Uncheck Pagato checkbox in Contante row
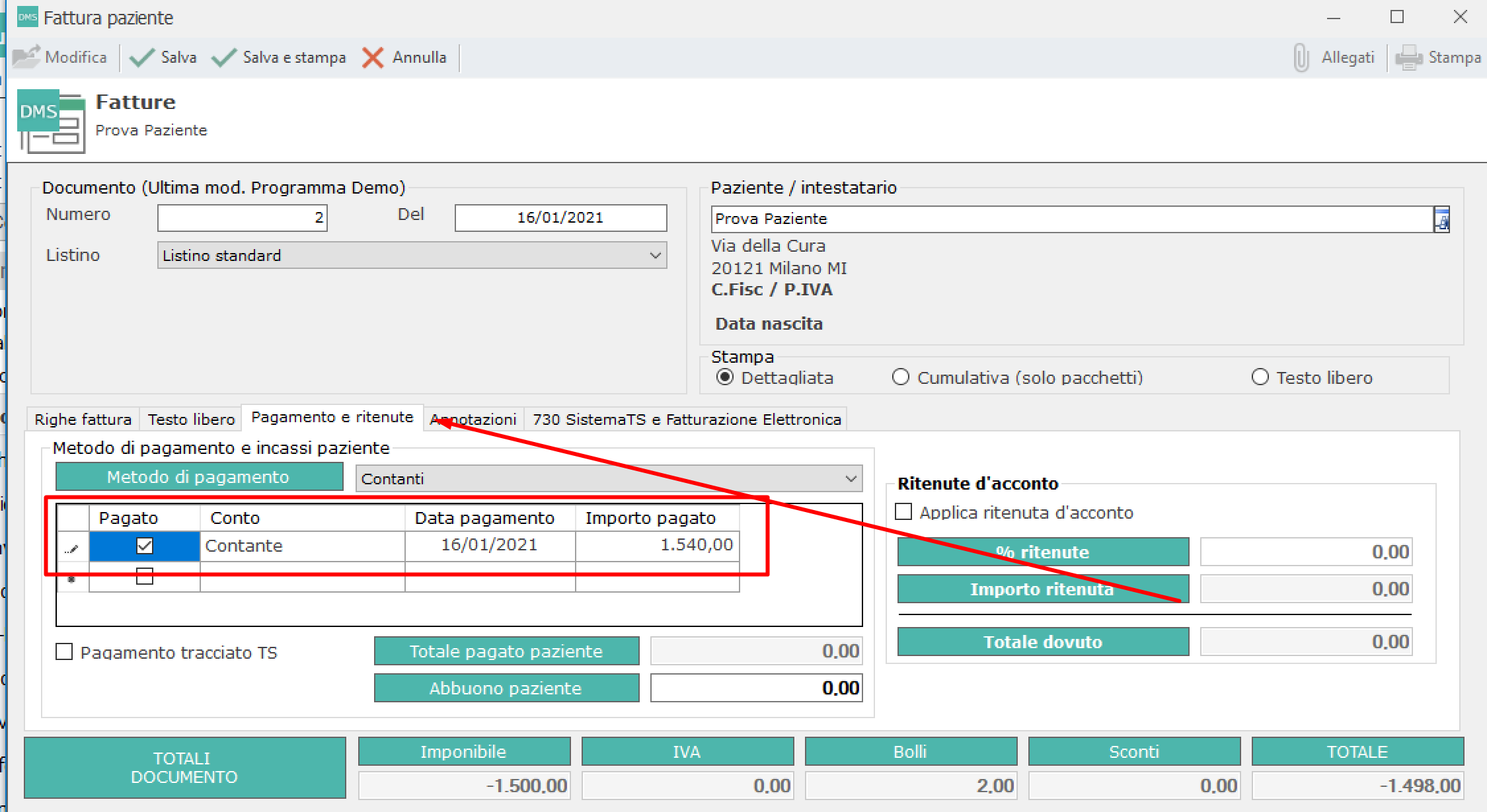Image resolution: width=1487 pixels, height=812 pixels. (x=144, y=546)
